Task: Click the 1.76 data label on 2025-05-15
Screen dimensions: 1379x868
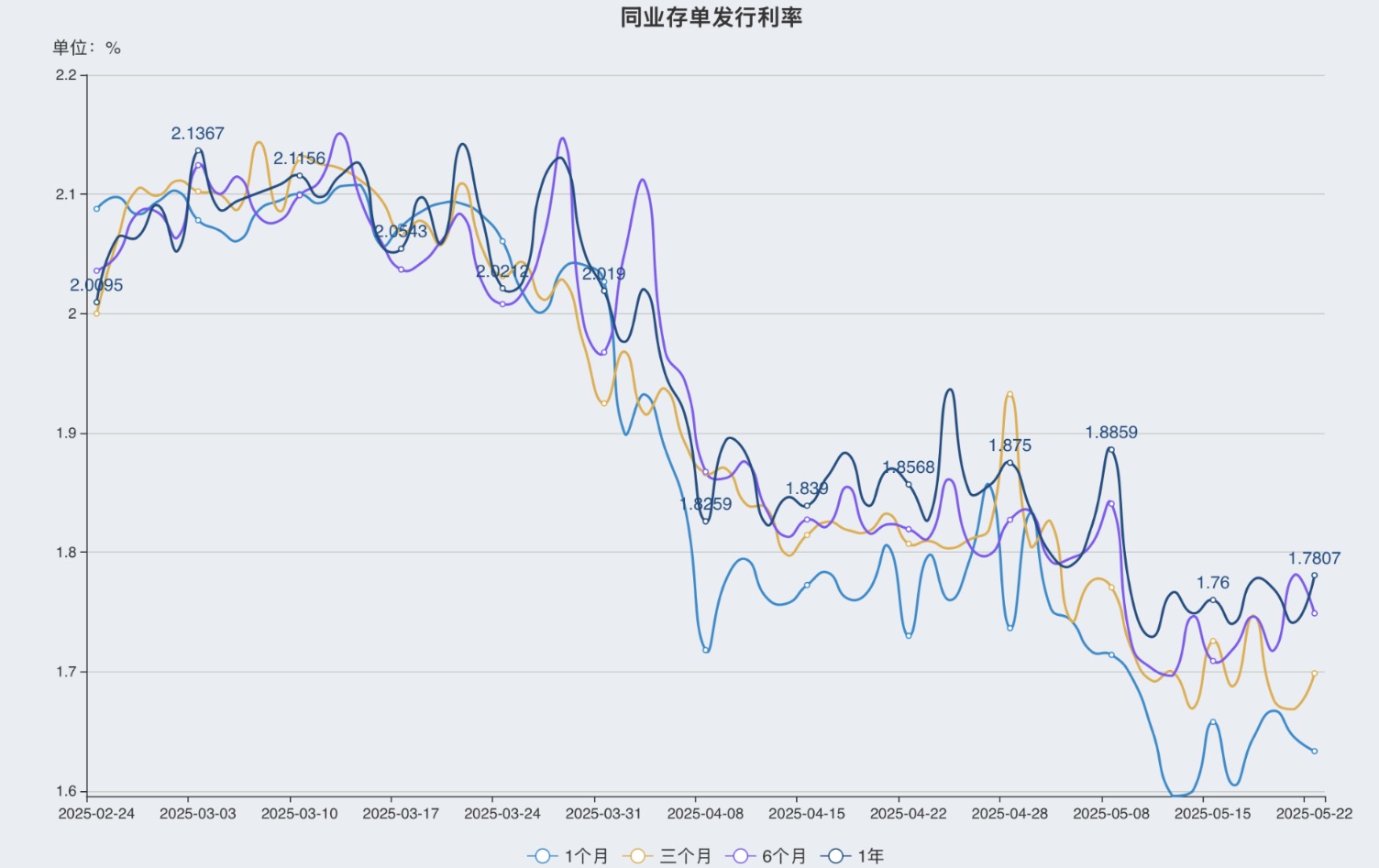Action: point(1212,583)
